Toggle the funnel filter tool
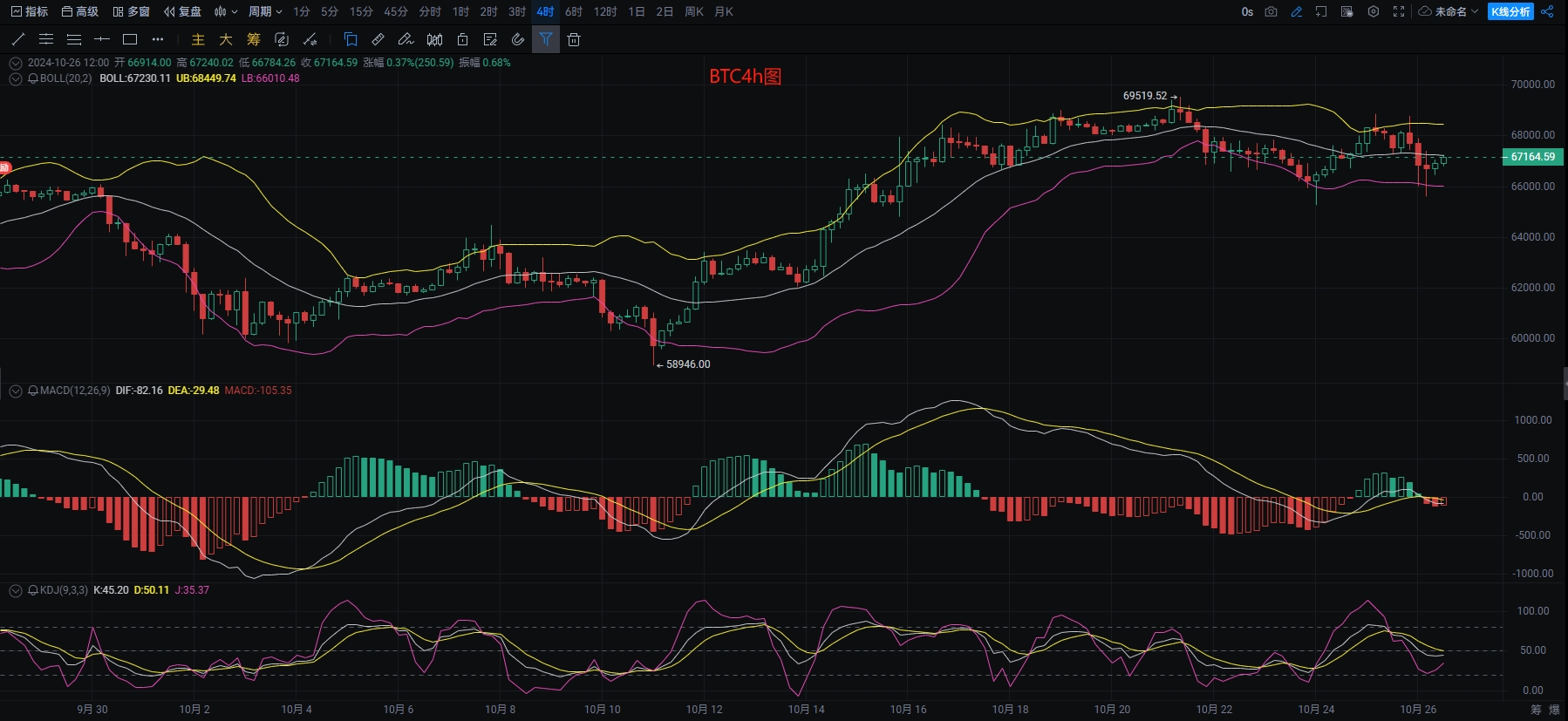The height and width of the screenshot is (721, 1568). point(546,39)
